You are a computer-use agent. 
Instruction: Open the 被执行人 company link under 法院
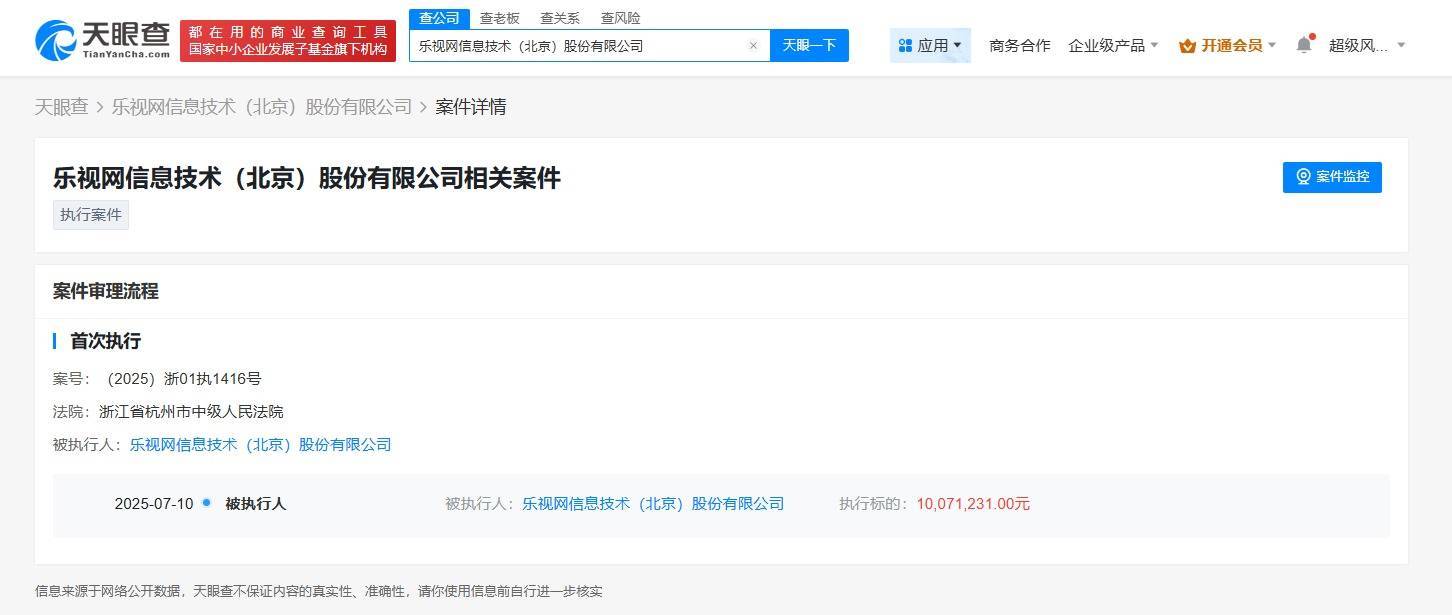coord(260,445)
